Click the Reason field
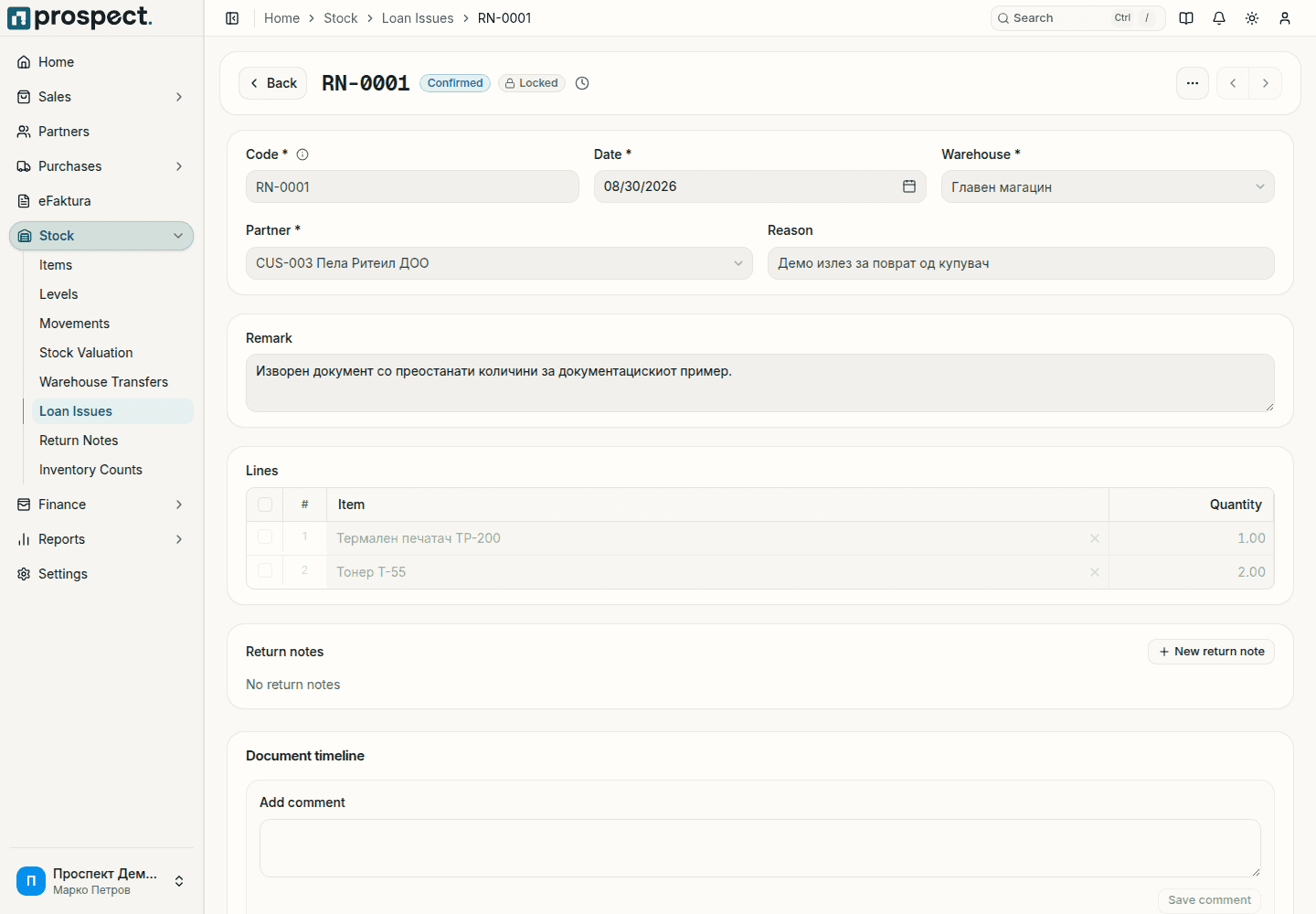Viewport: 1316px width, 914px height. (x=1021, y=263)
